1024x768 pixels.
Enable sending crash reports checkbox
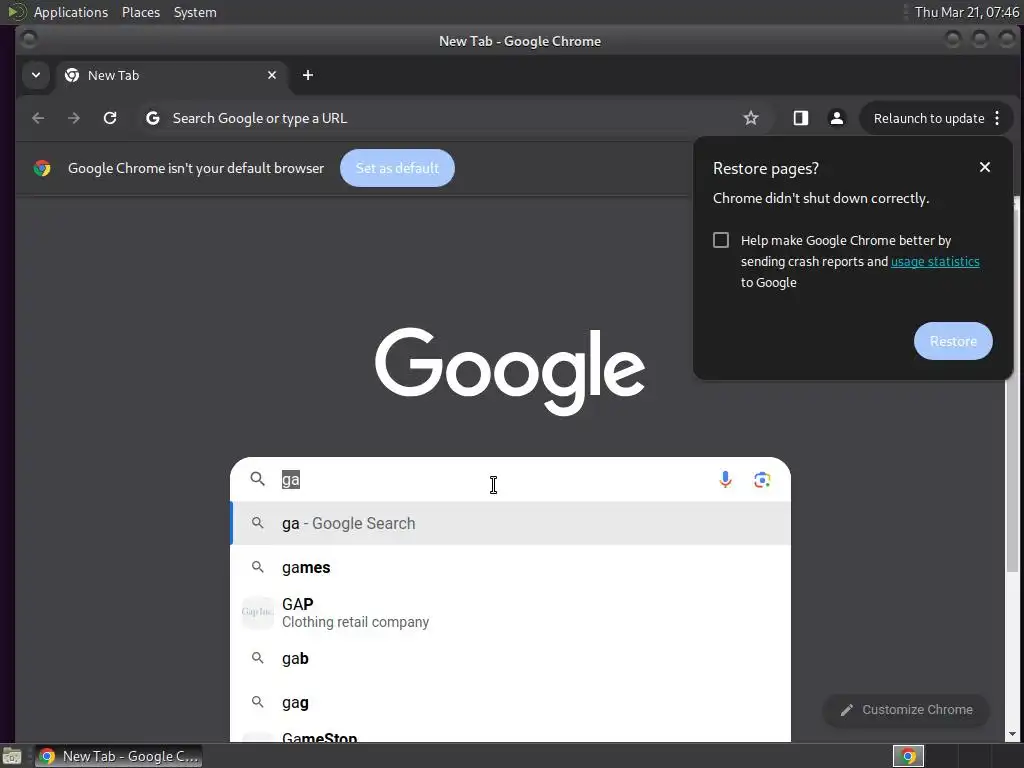[721, 240]
